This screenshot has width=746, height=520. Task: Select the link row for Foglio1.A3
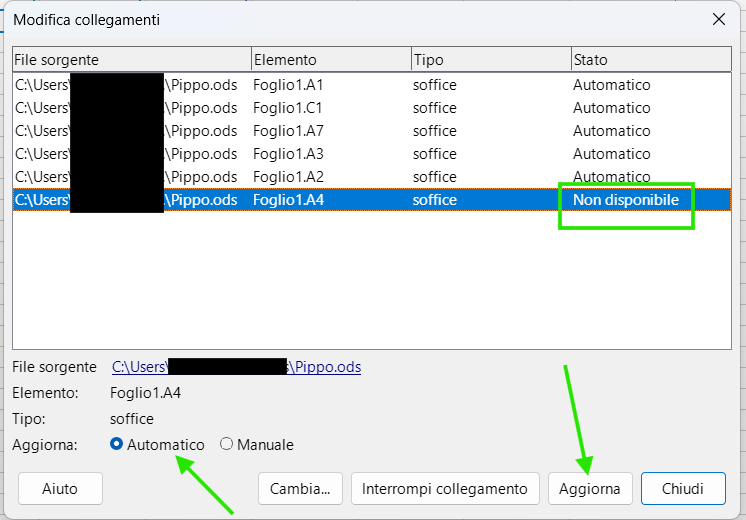click(288, 154)
